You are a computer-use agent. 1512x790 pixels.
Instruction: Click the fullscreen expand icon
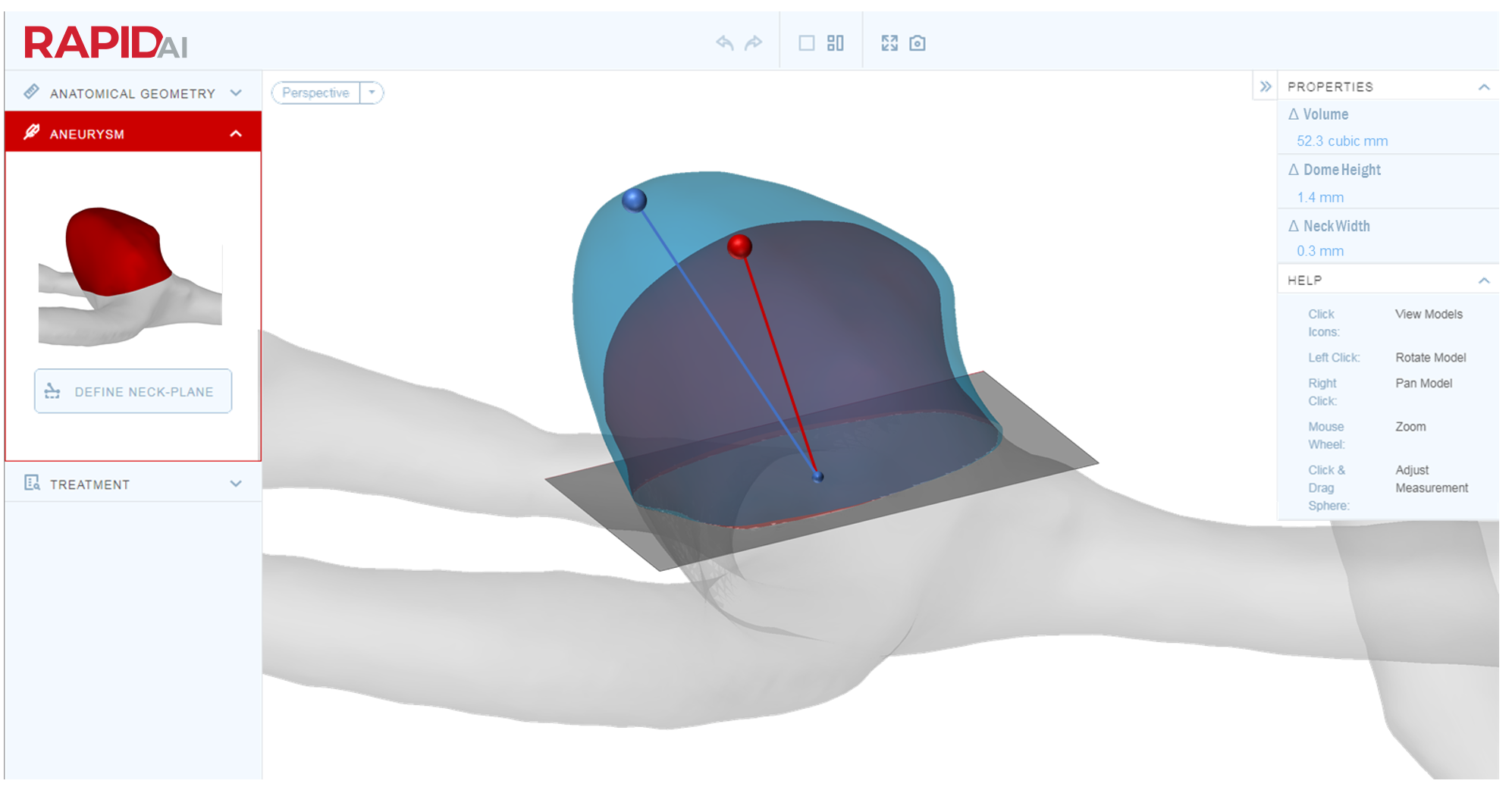[891, 43]
